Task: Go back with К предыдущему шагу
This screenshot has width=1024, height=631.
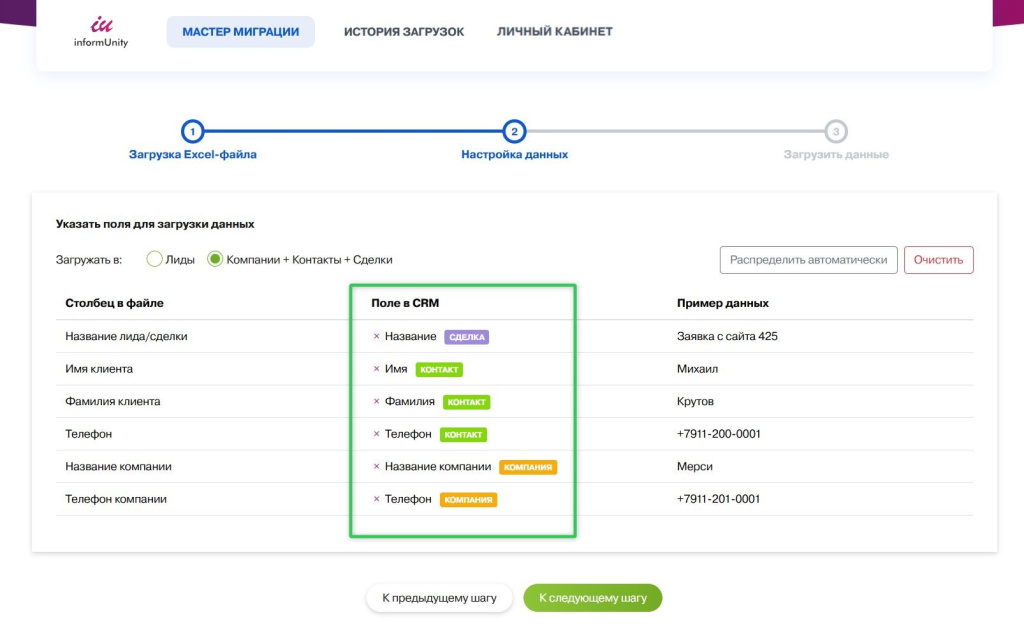Action: (x=439, y=598)
